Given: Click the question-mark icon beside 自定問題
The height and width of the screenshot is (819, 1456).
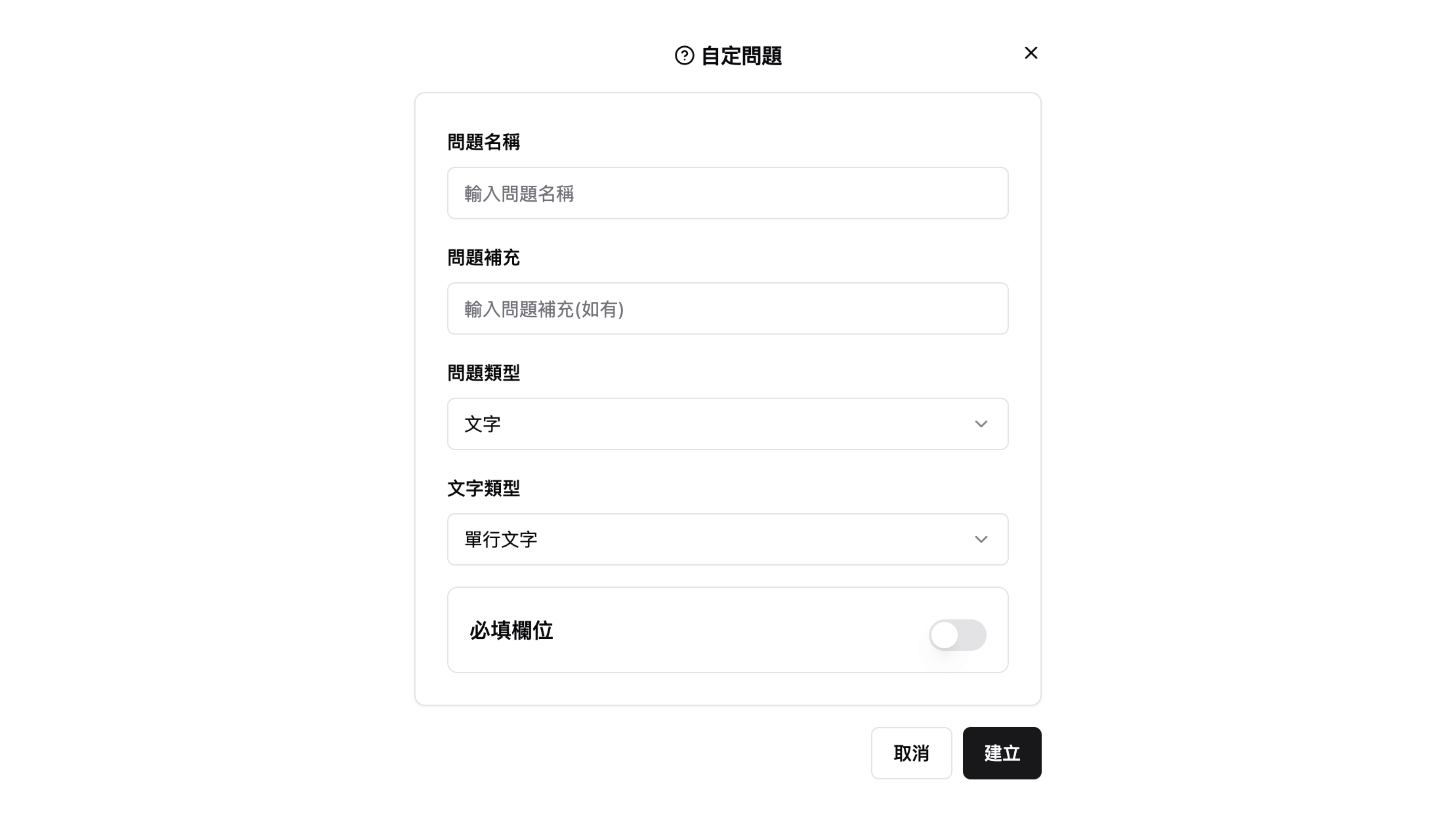Looking at the screenshot, I should 684,55.
